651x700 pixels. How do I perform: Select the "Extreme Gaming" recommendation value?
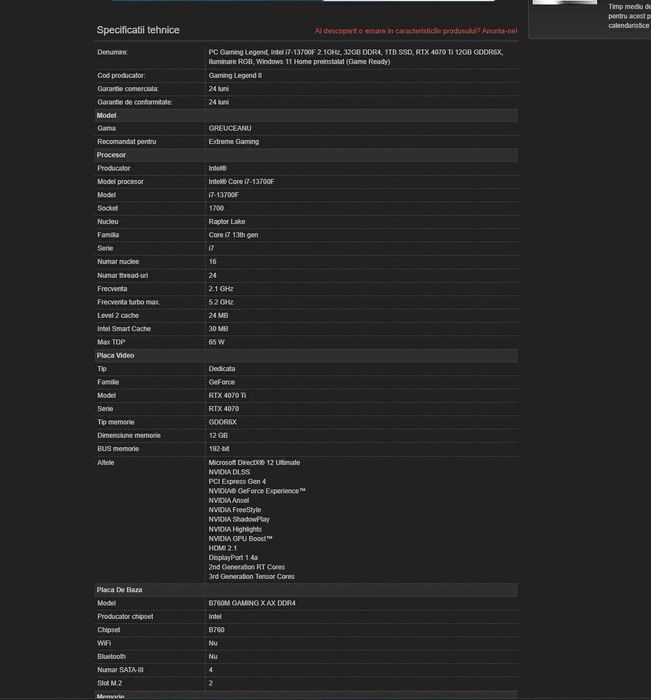tap(233, 142)
